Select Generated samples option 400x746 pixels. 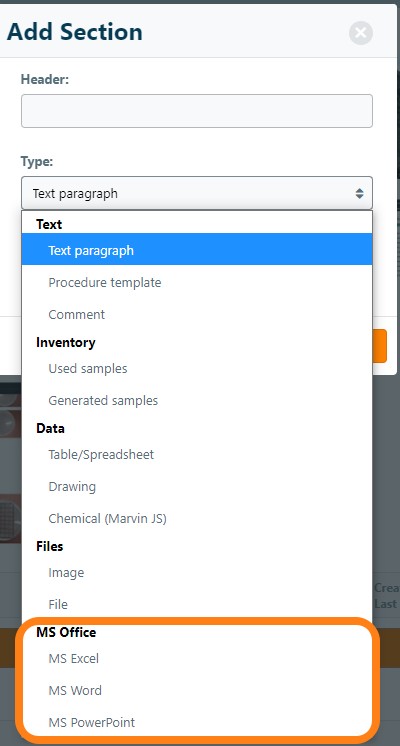[197, 401]
